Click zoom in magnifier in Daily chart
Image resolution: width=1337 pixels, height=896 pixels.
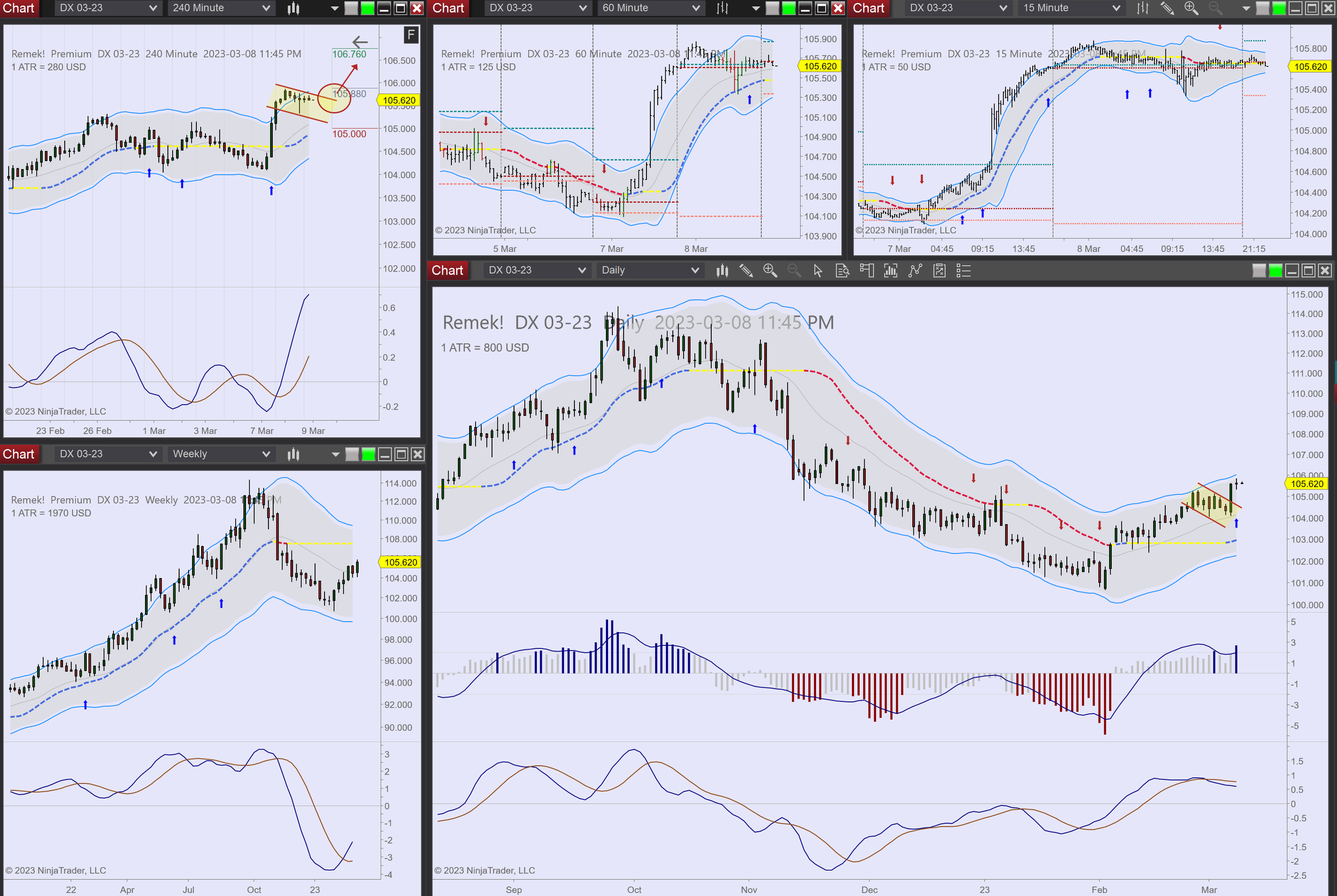pos(770,271)
